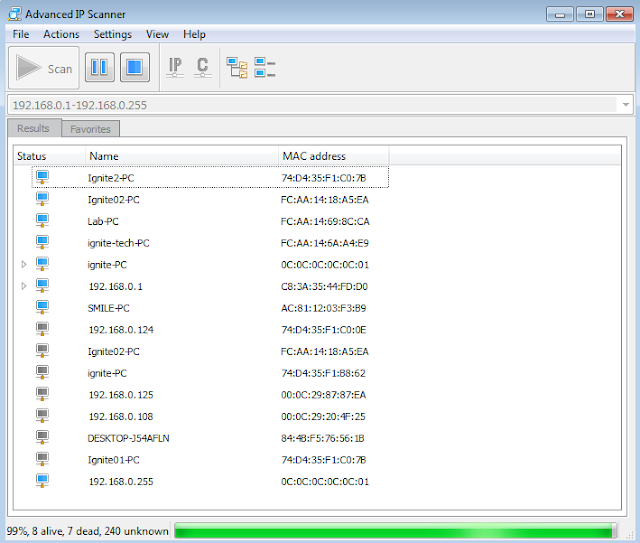Maximize the Advanced IP Scanner window
The image size is (640, 543).
point(589,14)
